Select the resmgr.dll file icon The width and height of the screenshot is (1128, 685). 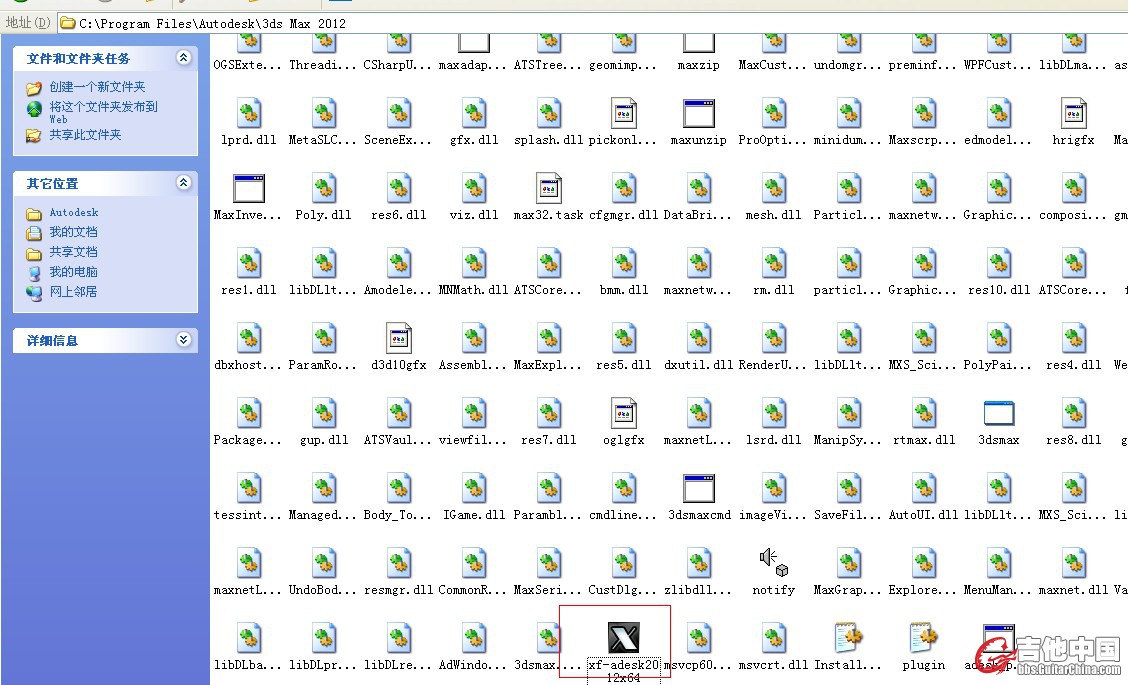point(399,563)
